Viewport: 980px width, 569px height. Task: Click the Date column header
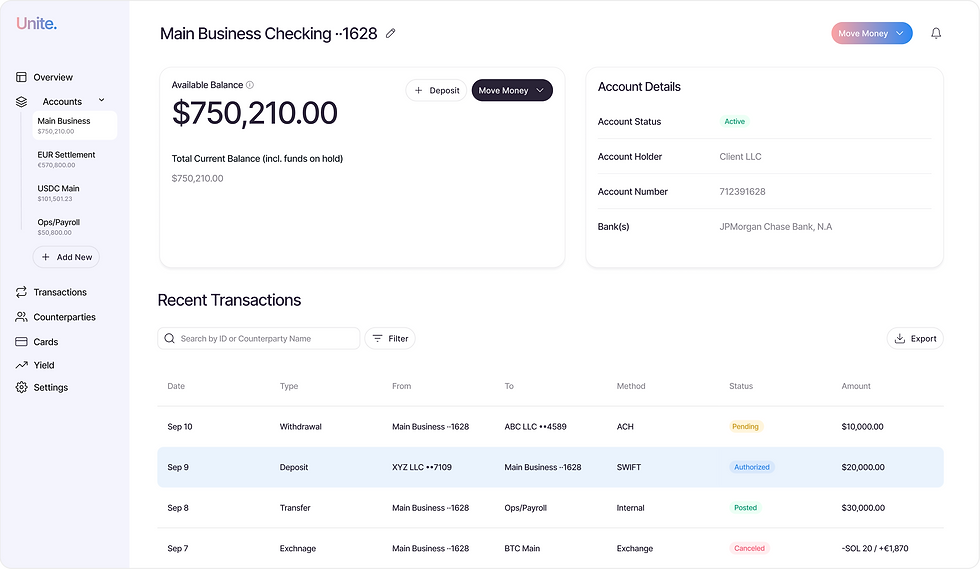tap(176, 386)
